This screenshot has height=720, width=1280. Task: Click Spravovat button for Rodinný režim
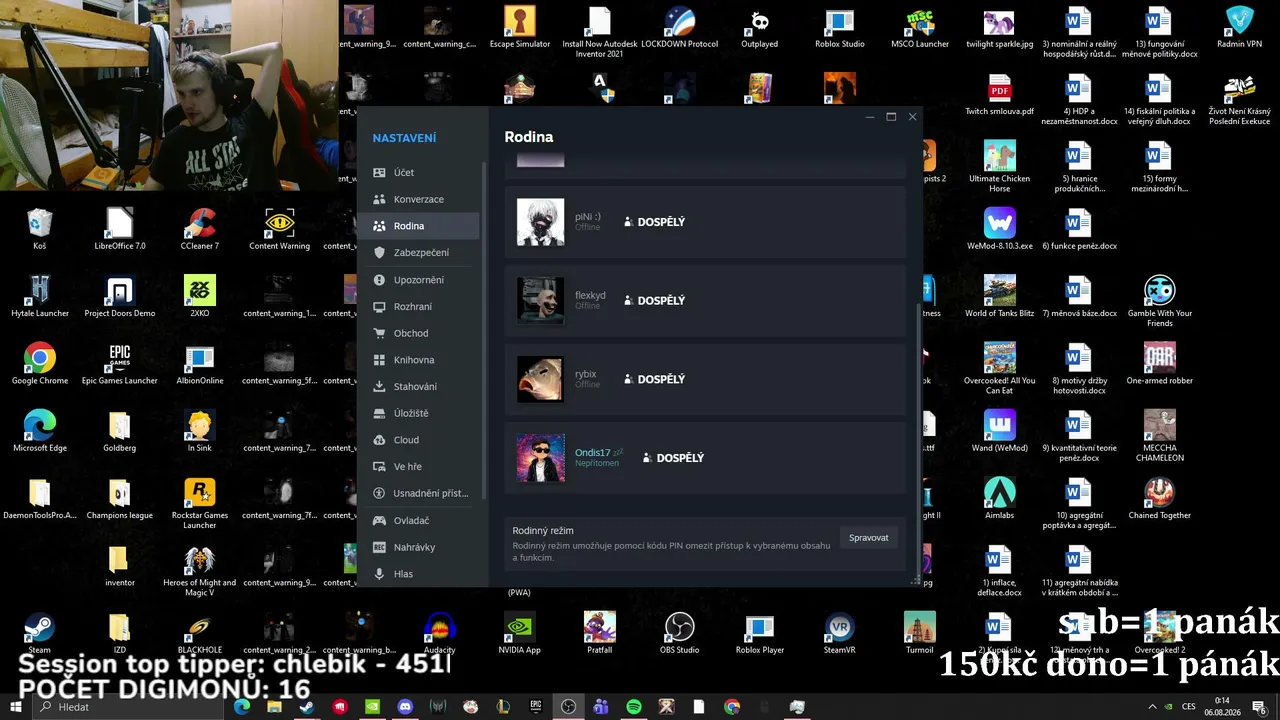[868, 538]
